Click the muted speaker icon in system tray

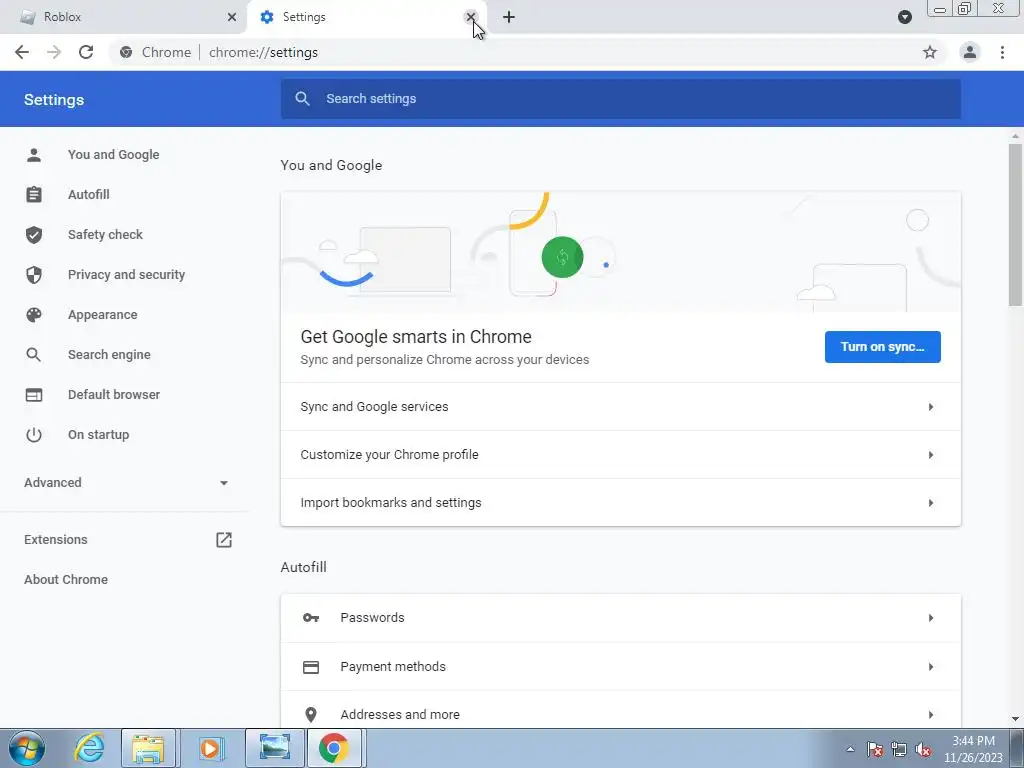(x=923, y=750)
